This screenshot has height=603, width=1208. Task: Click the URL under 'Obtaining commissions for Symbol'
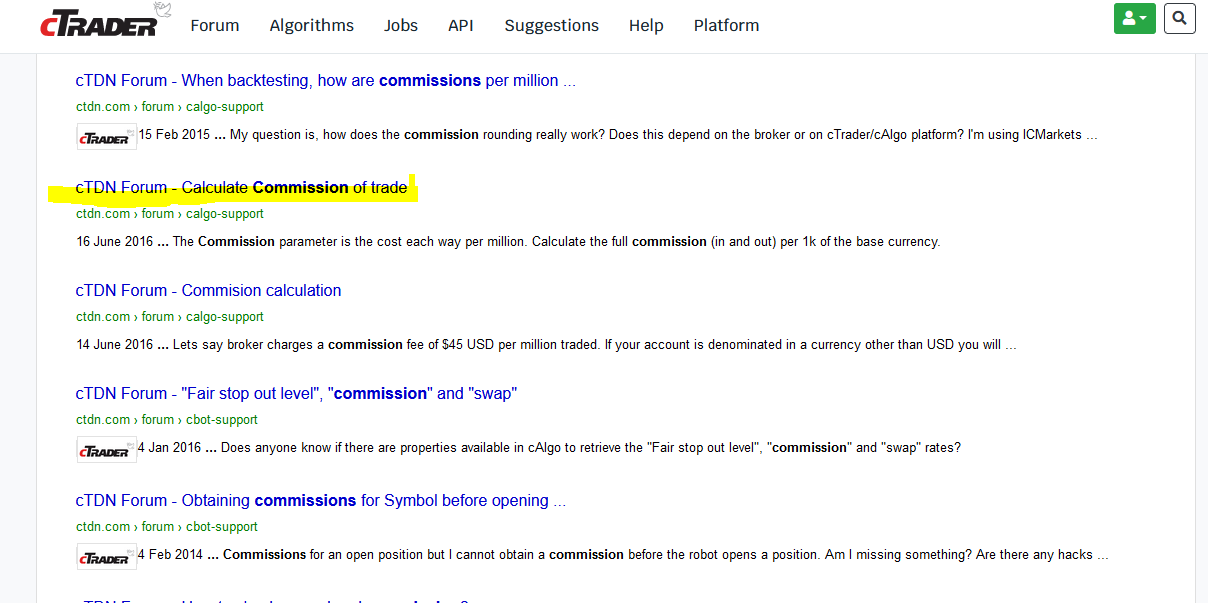(x=167, y=527)
